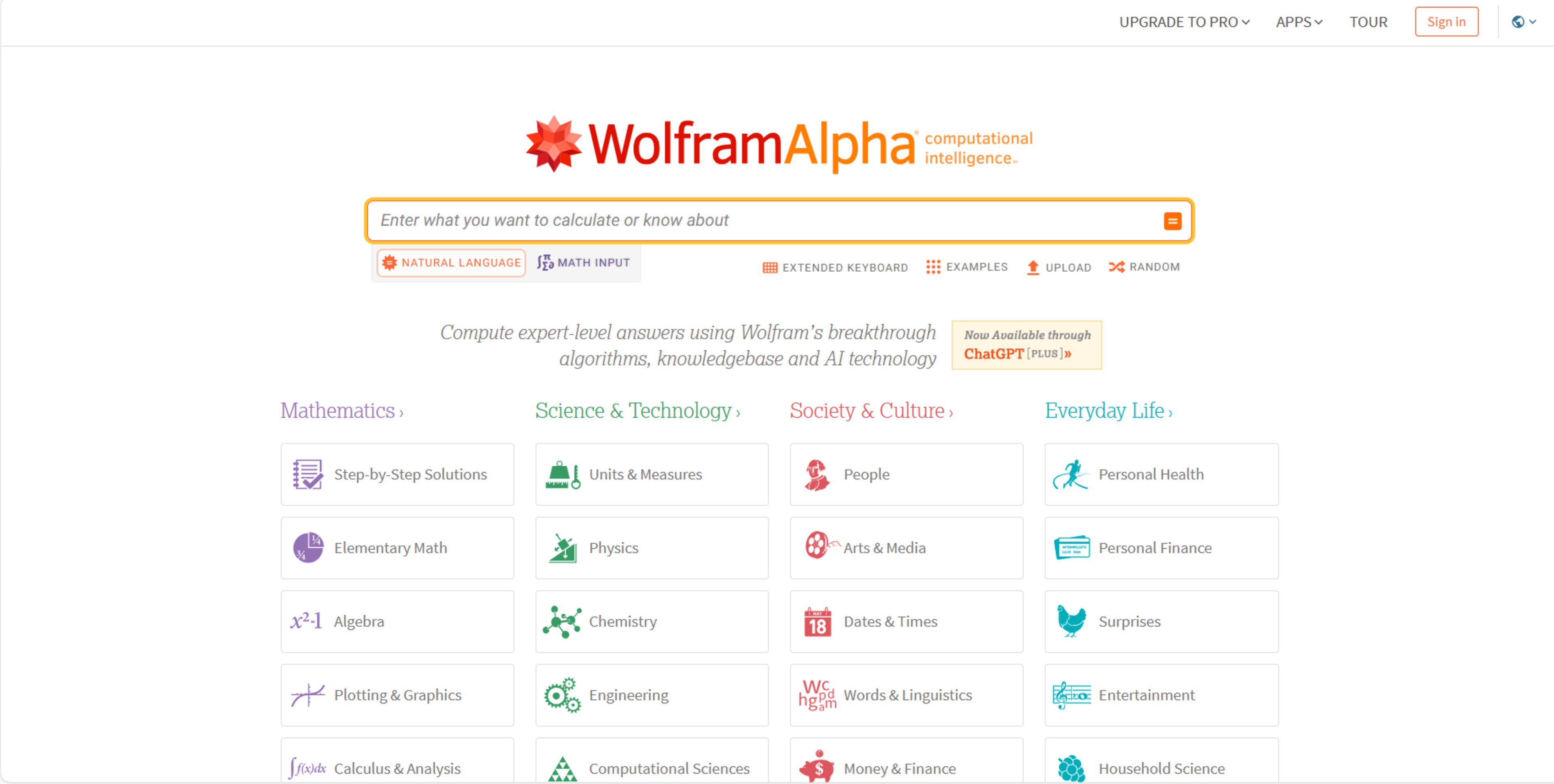The image size is (1554, 784).
Task: Expand the Upgrade to Pro menu
Action: 1184,22
